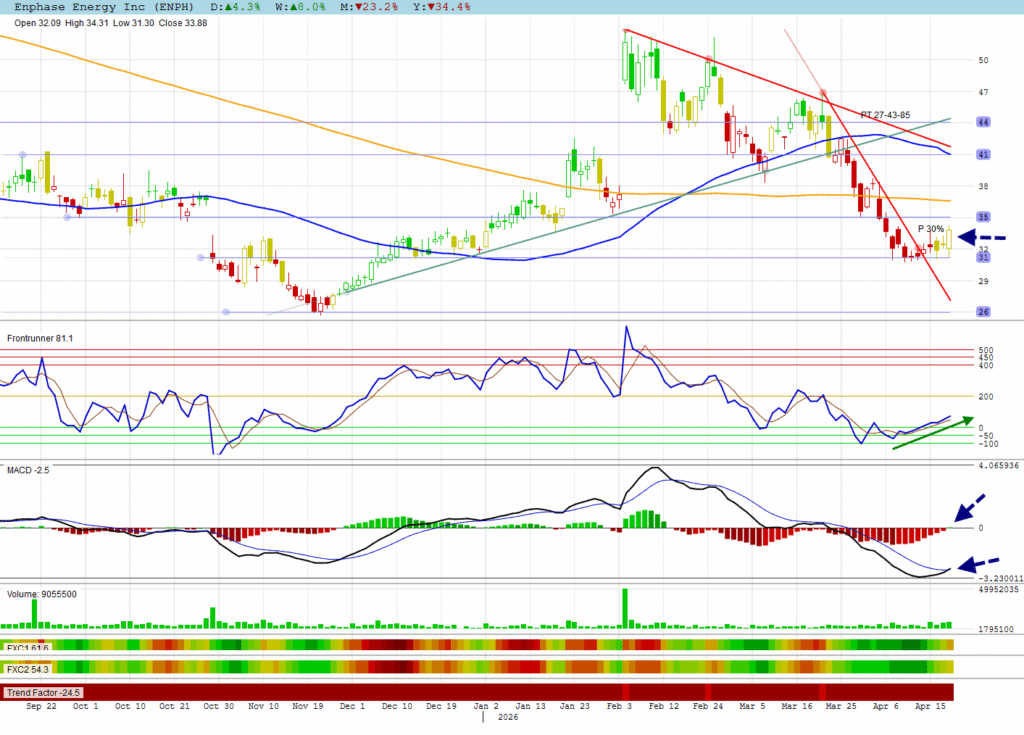Select the Frontrunner 81.1 indicator label

point(40,338)
